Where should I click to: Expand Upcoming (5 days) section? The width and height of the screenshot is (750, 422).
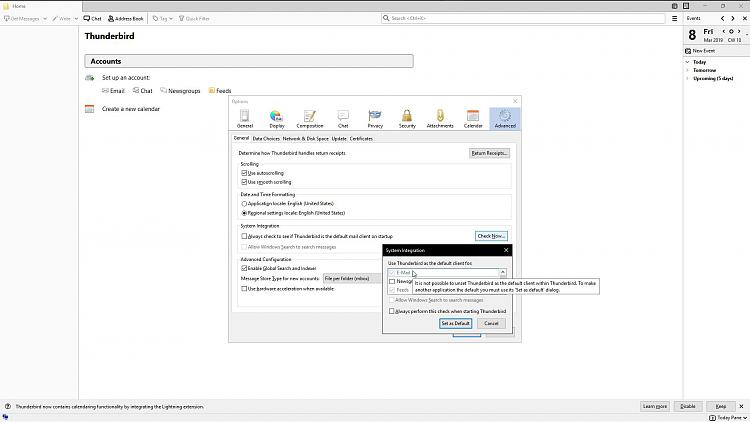(x=687, y=78)
